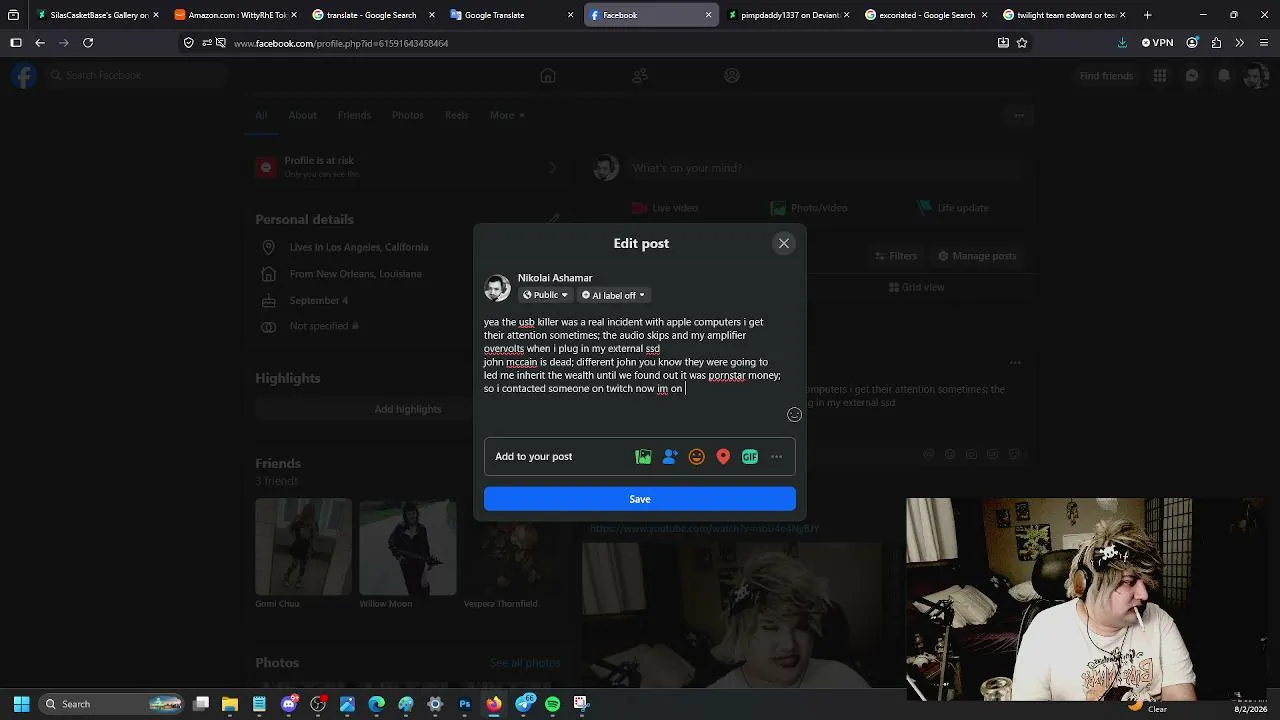Screen dimensions: 1280x720
Task: Switch to SilasCasketBase's Gallery tab
Action: pyautogui.click(x=98, y=15)
